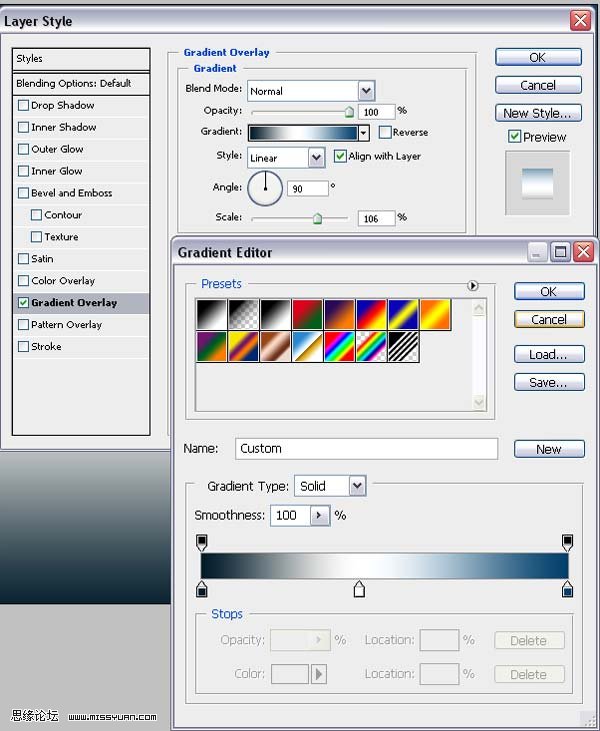
Task: Click the Scale percentage field
Action: [x=376, y=218]
